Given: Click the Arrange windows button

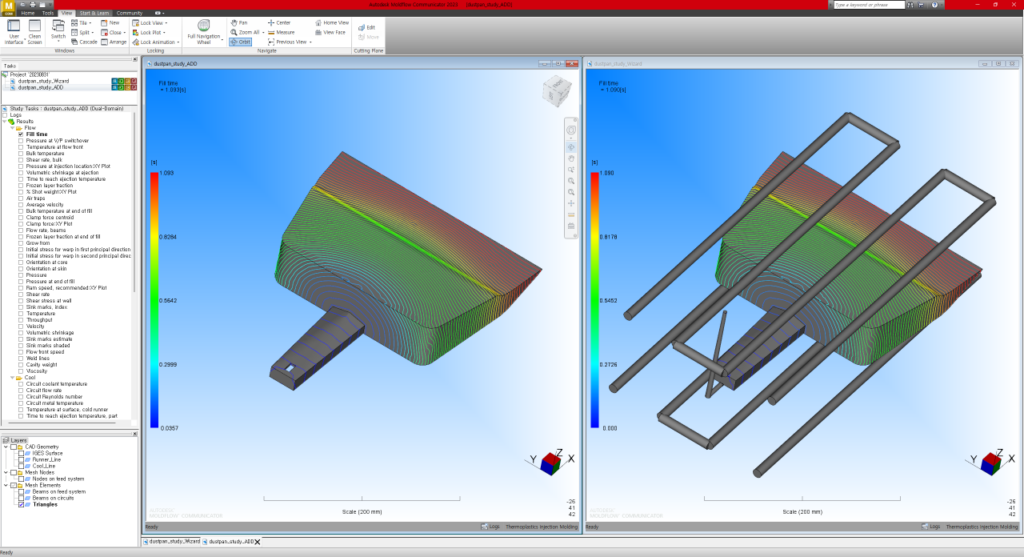Looking at the screenshot, I should (x=114, y=42).
